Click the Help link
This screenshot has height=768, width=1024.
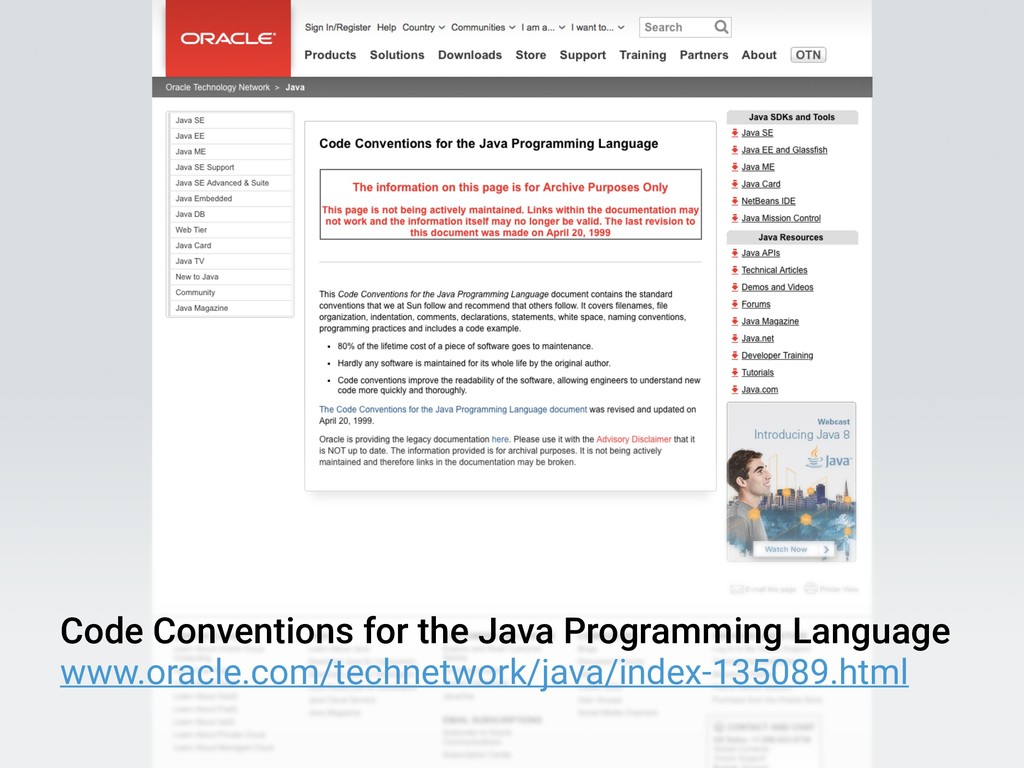[x=387, y=27]
